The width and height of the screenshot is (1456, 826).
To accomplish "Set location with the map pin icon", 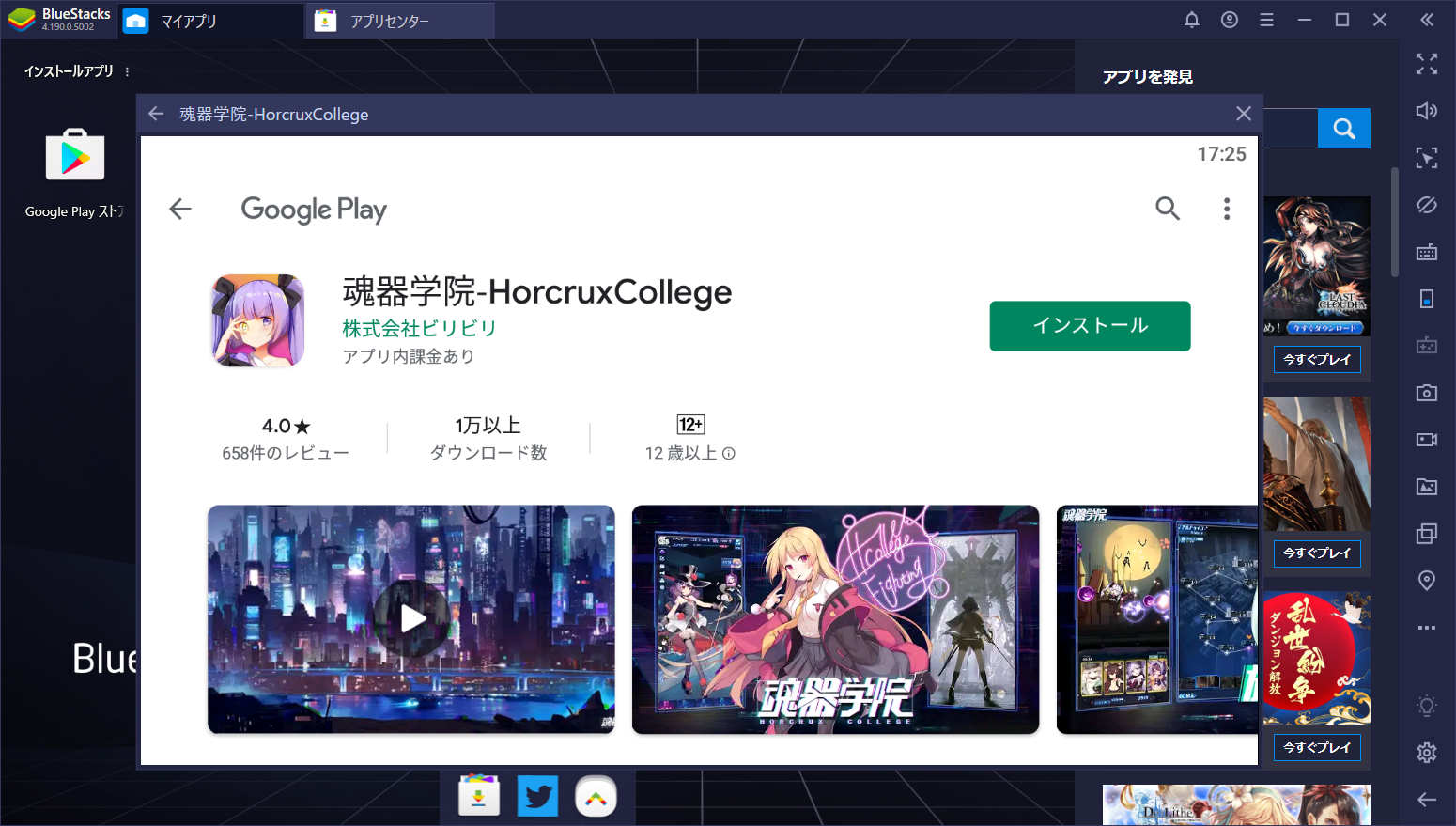I will pos(1427,581).
